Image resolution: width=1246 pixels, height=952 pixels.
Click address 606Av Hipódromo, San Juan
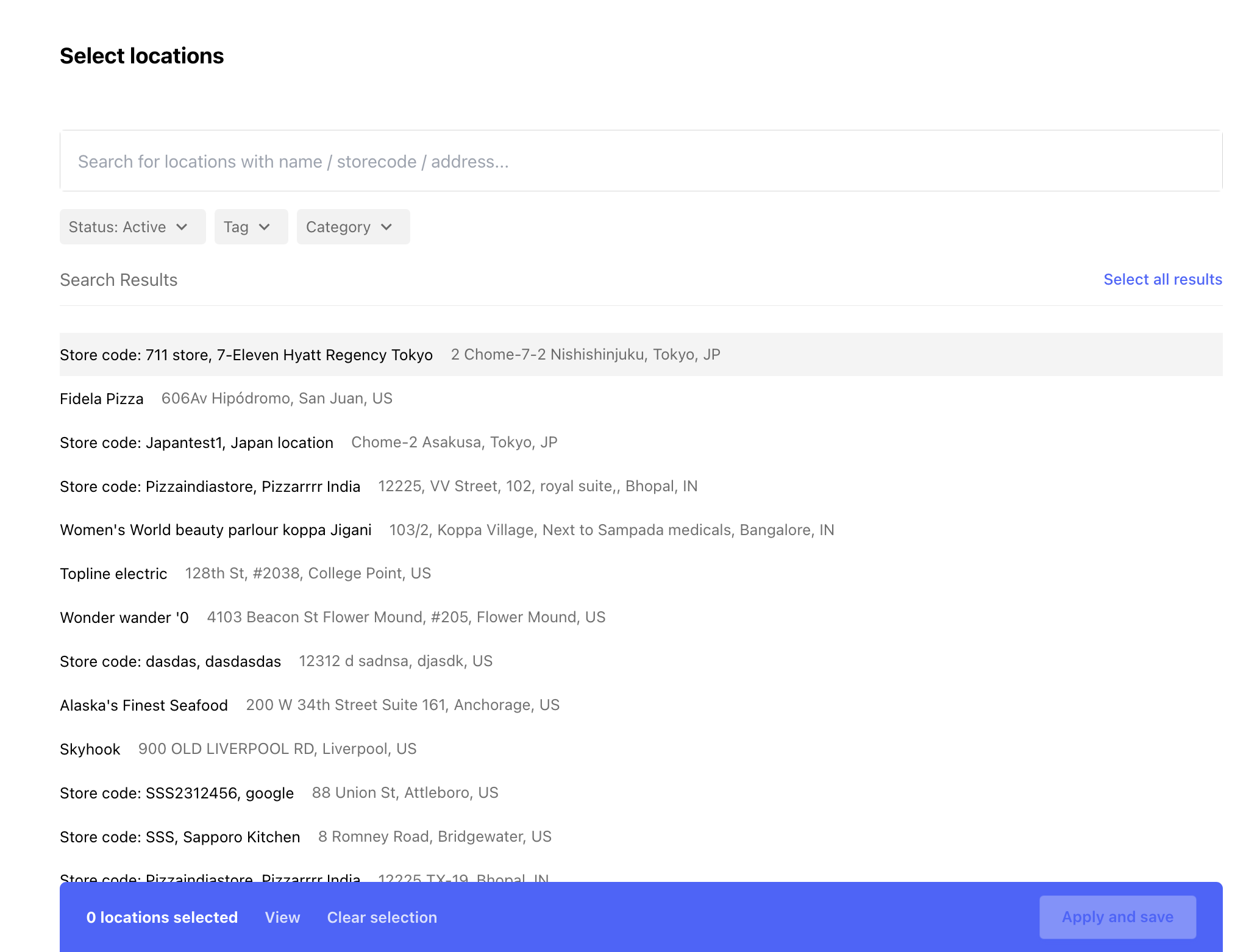(277, 399)
